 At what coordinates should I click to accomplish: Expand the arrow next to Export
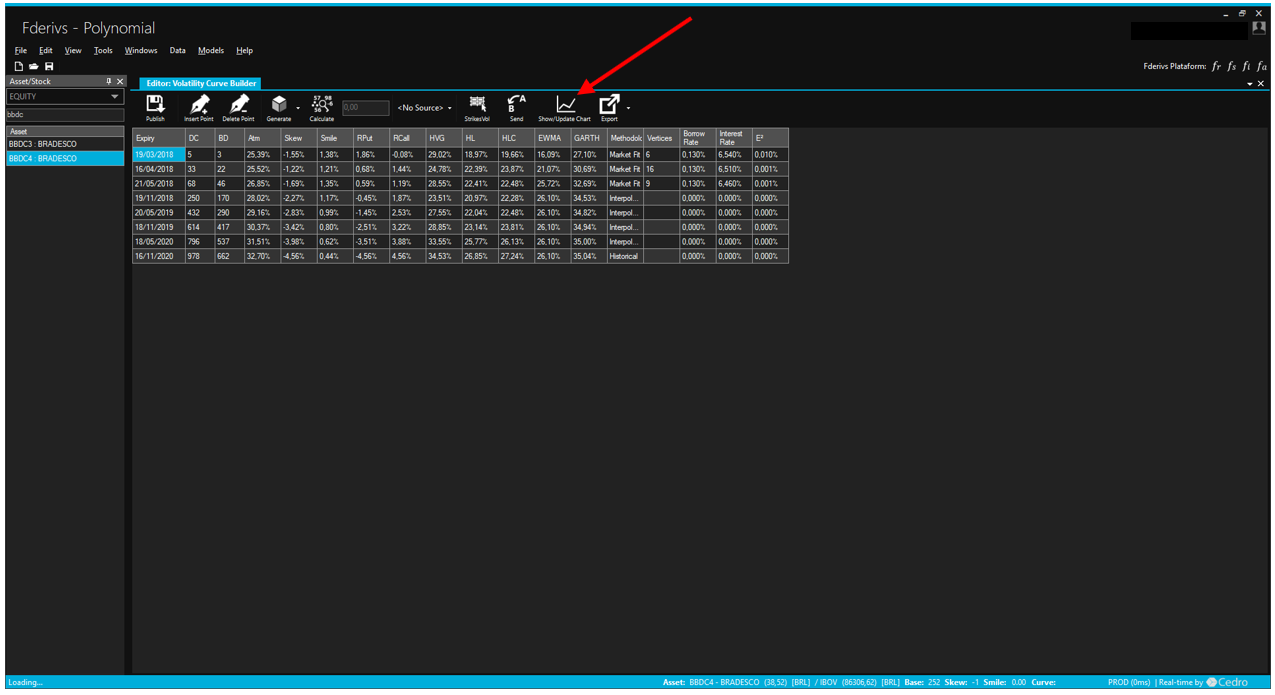(628, 108)
